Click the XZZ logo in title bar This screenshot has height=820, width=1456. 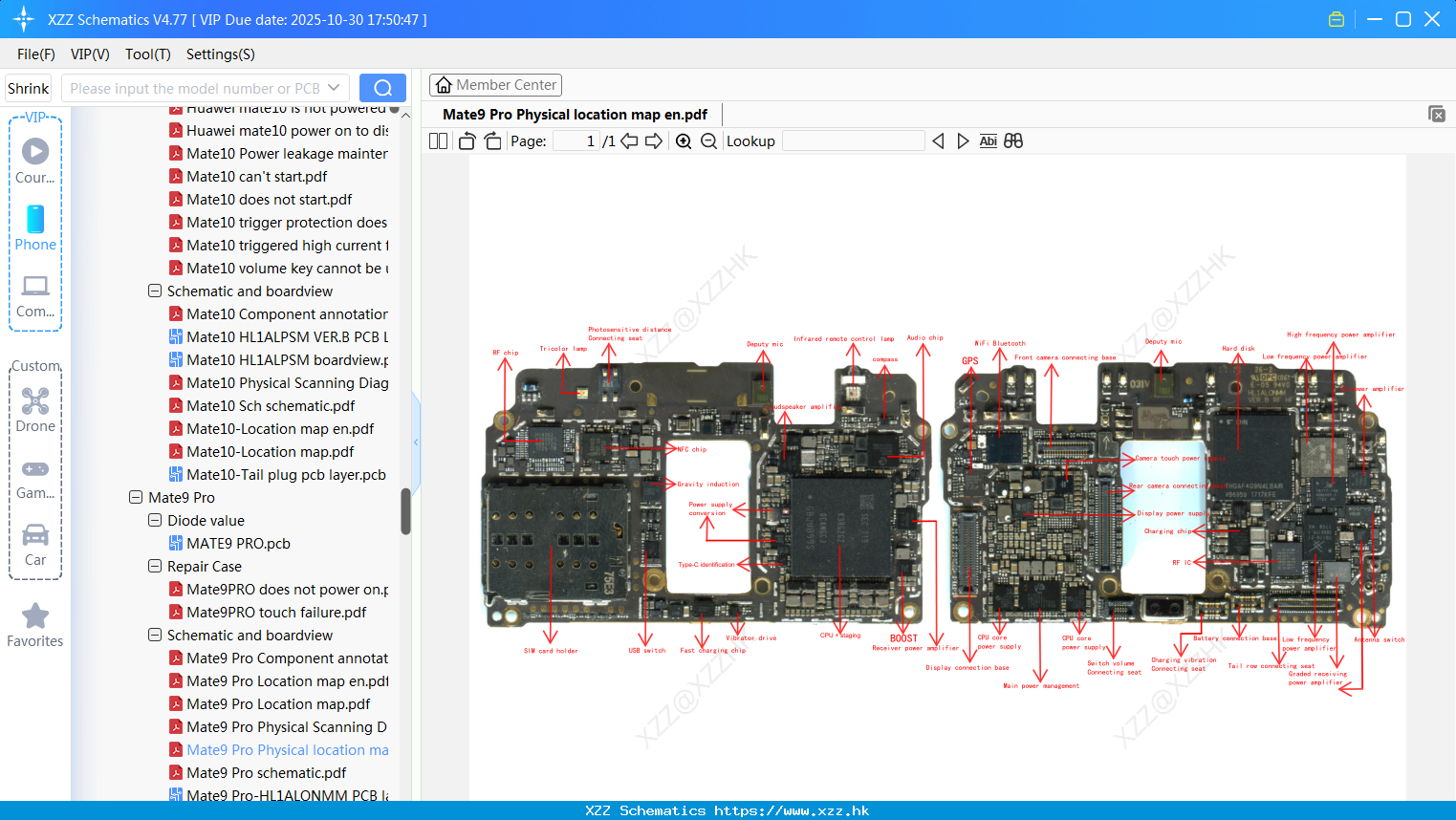point(23,19)
